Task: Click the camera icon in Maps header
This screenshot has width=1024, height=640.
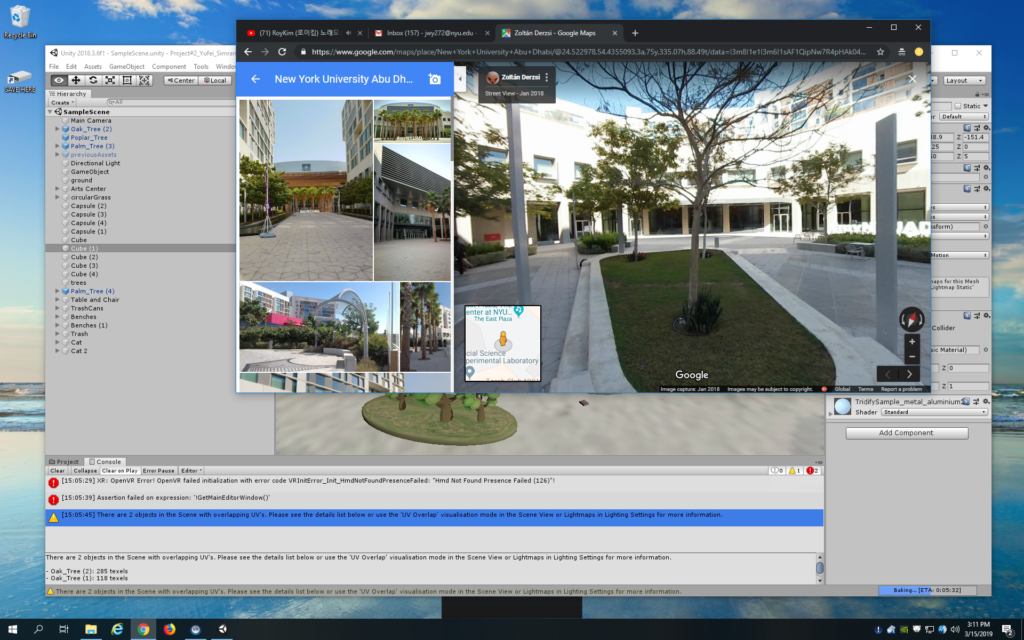Action: 434,79
